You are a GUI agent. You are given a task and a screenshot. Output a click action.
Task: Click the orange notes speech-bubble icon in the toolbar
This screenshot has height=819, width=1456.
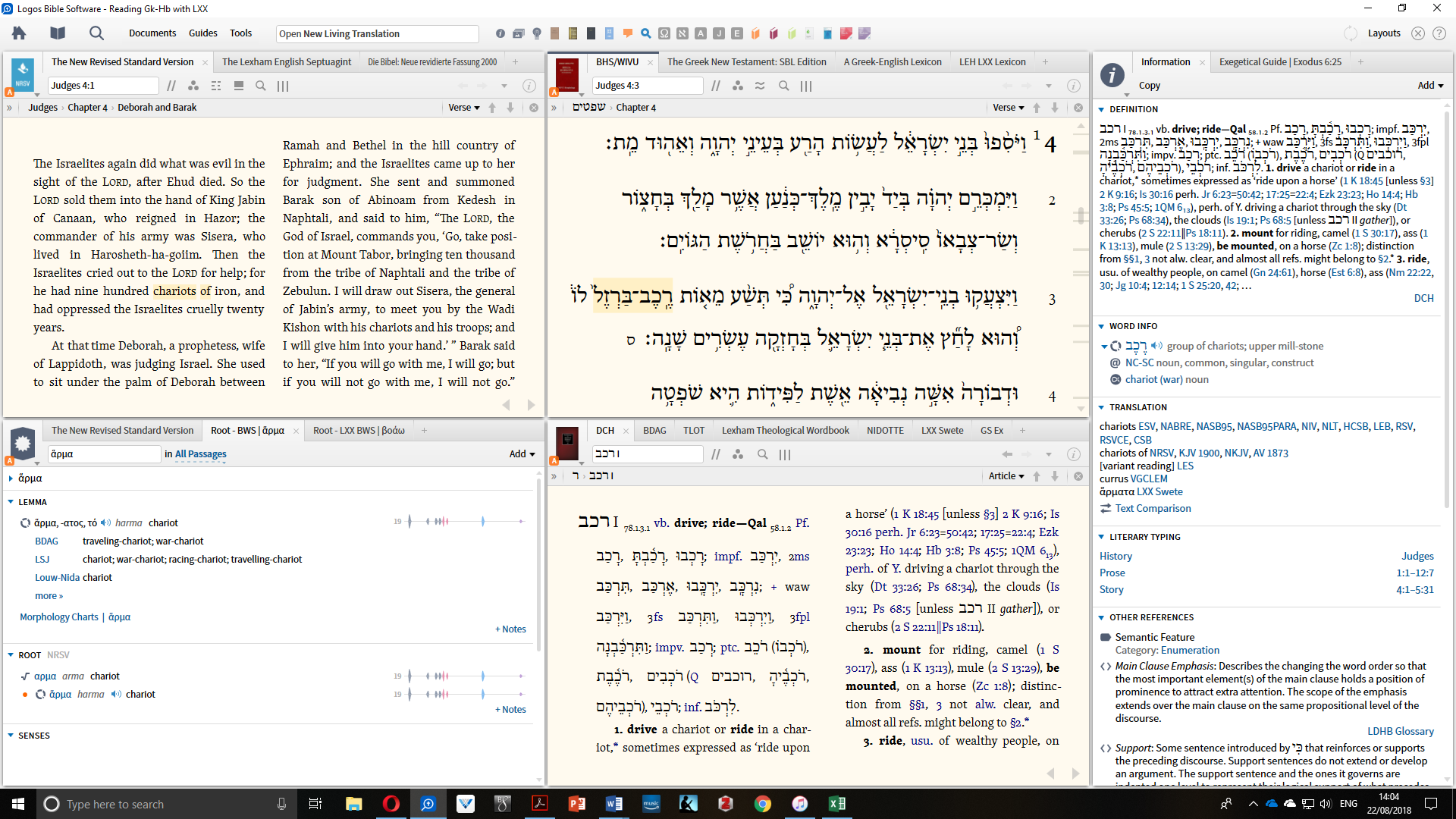[628, 33]
